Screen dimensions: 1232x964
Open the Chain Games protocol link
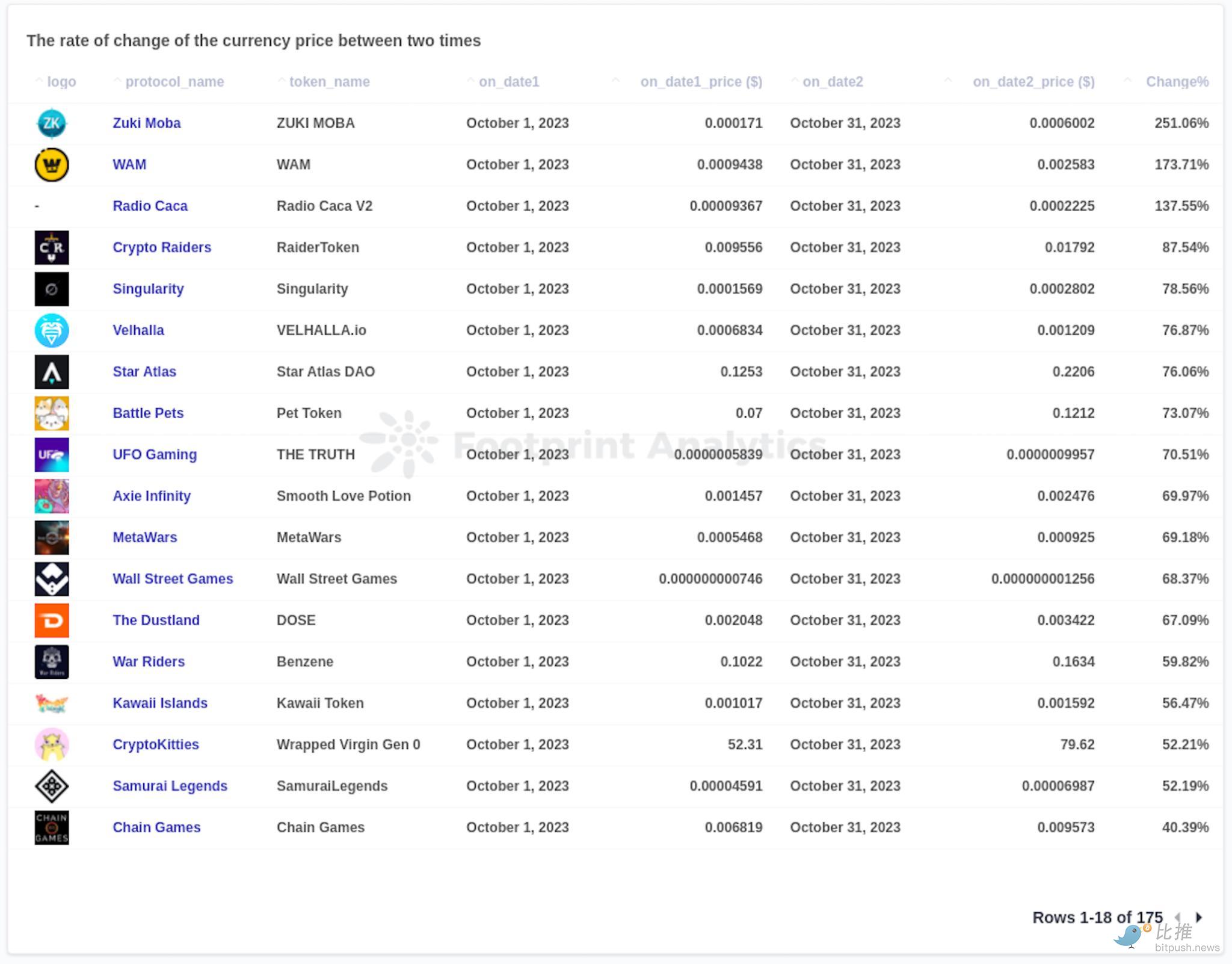[x=156, y=828]
